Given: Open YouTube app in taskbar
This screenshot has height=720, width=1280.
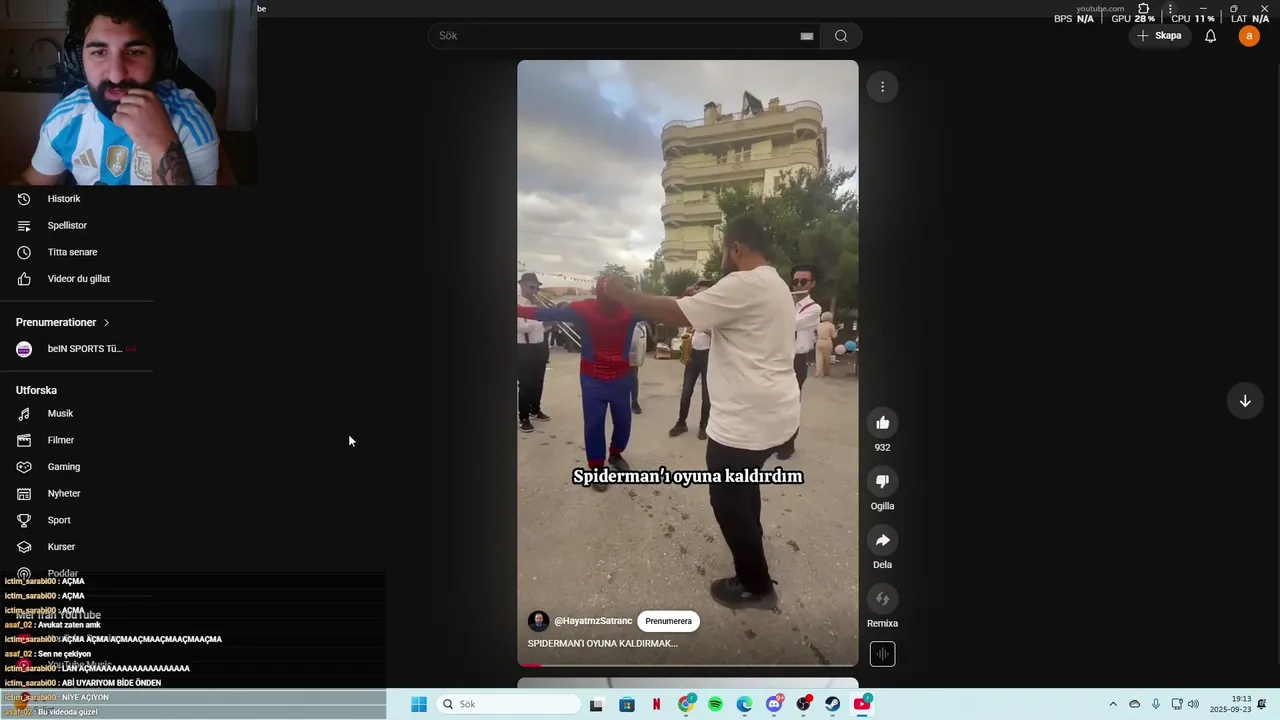Looking at the screenshot, I should click(862, 704).
